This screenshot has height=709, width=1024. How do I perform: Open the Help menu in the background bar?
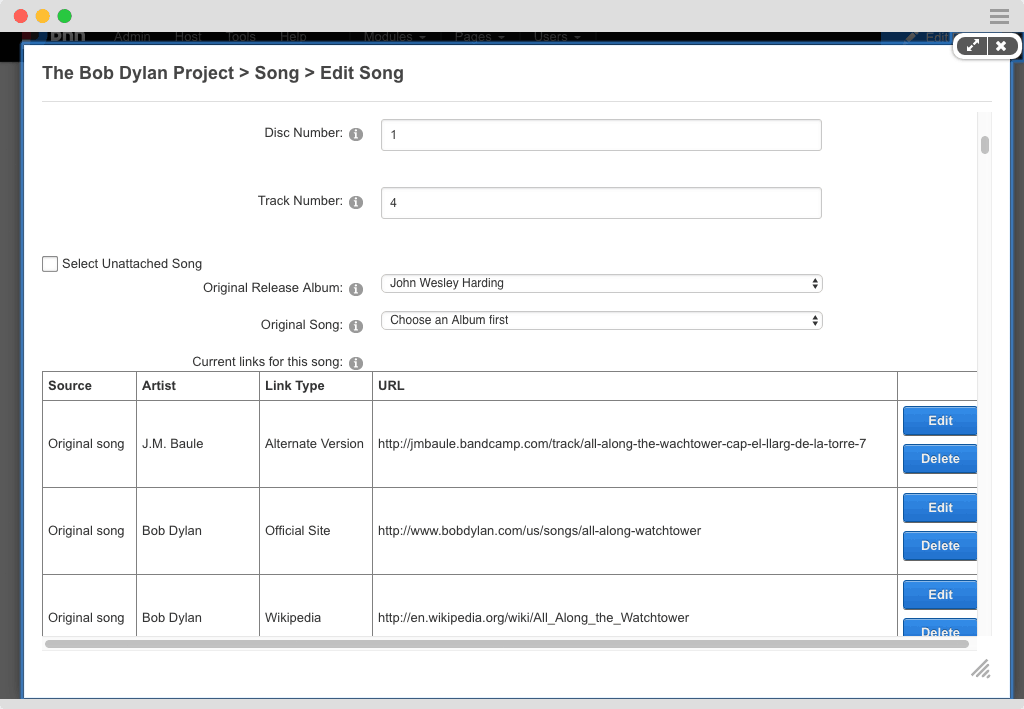pyautogui.click(x=293, y=37)
